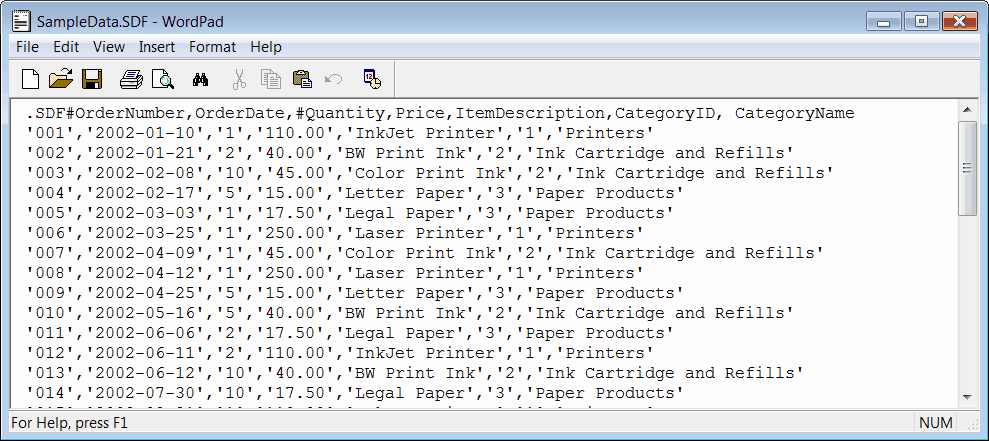Click the Undo arrow icon
The image size is (989, 441).
click(x=333, y=79)
